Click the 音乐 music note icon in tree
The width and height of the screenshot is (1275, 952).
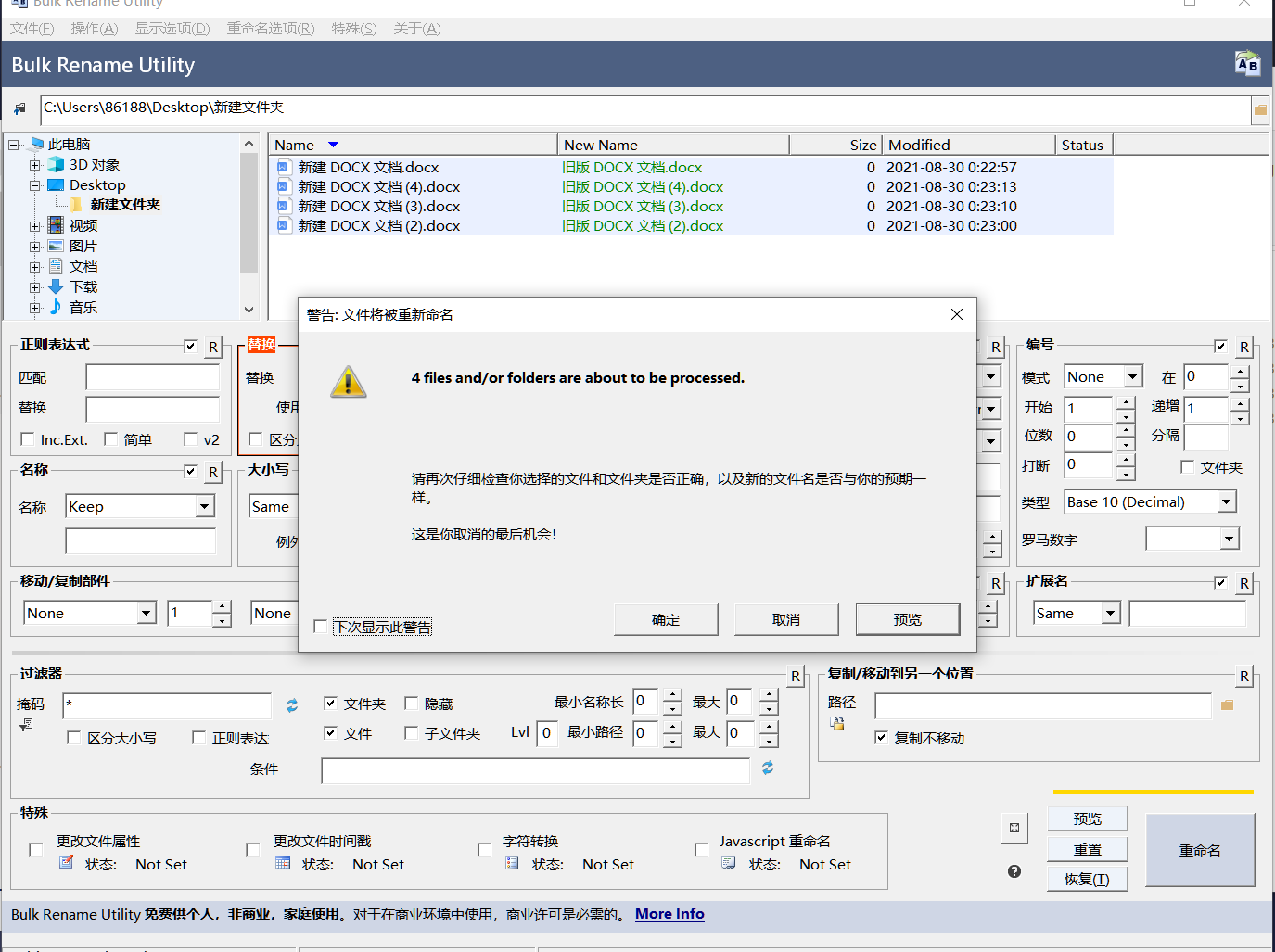(56, 307)
